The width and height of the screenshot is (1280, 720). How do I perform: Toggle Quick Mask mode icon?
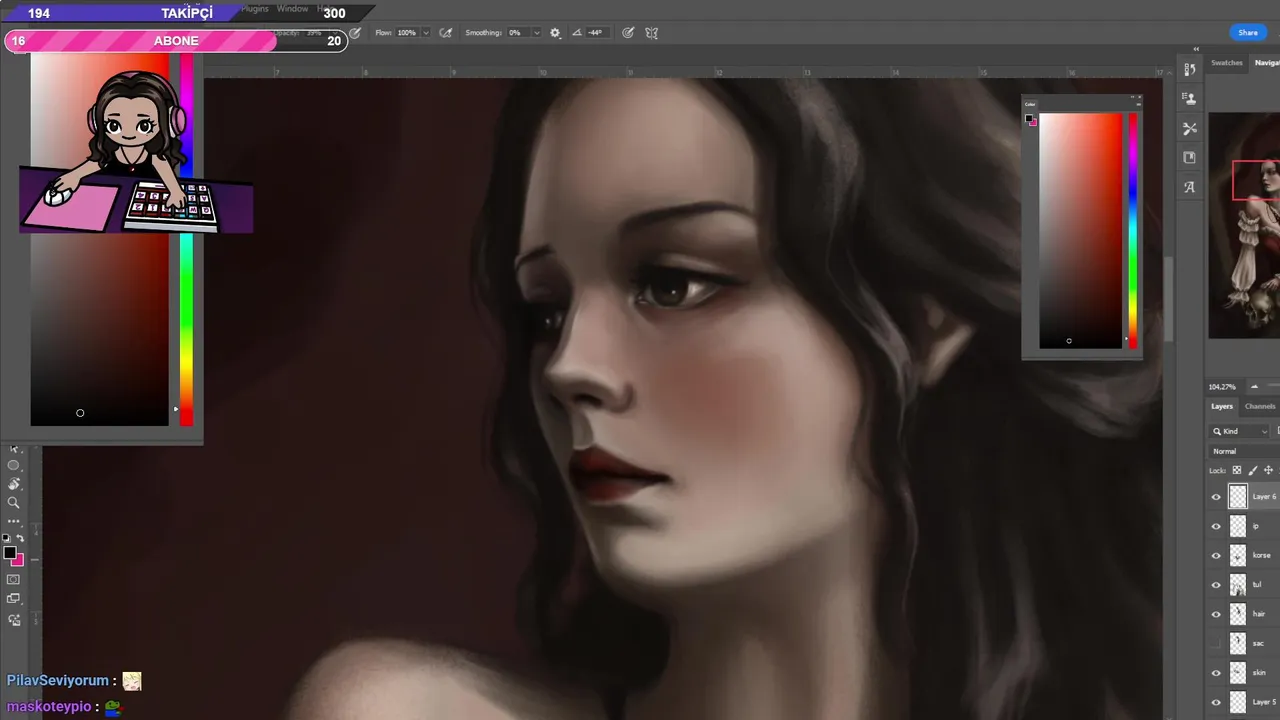[14, 579]
